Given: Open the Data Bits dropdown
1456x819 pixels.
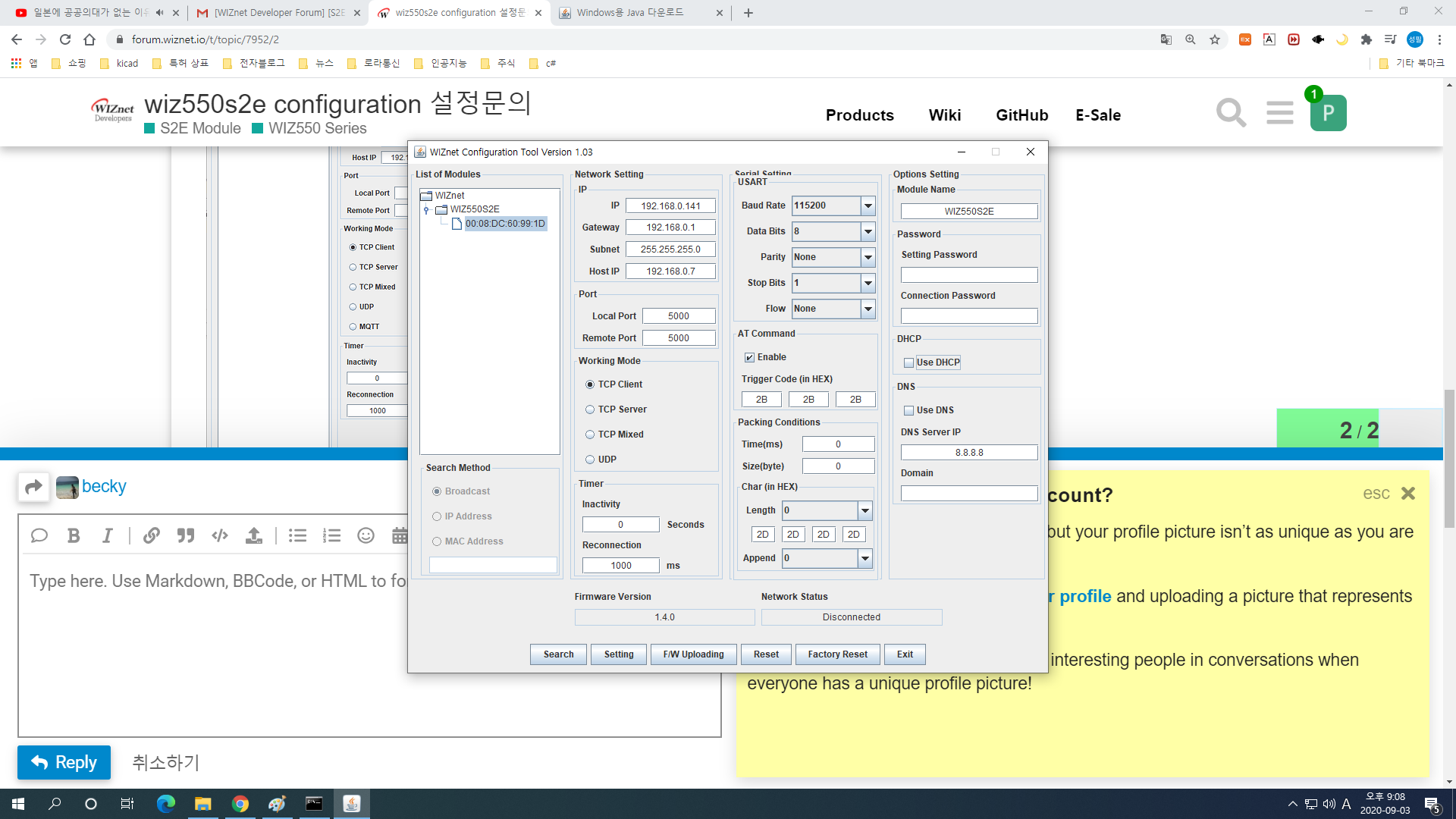Looking at the screenshot, I should [868, 231].
